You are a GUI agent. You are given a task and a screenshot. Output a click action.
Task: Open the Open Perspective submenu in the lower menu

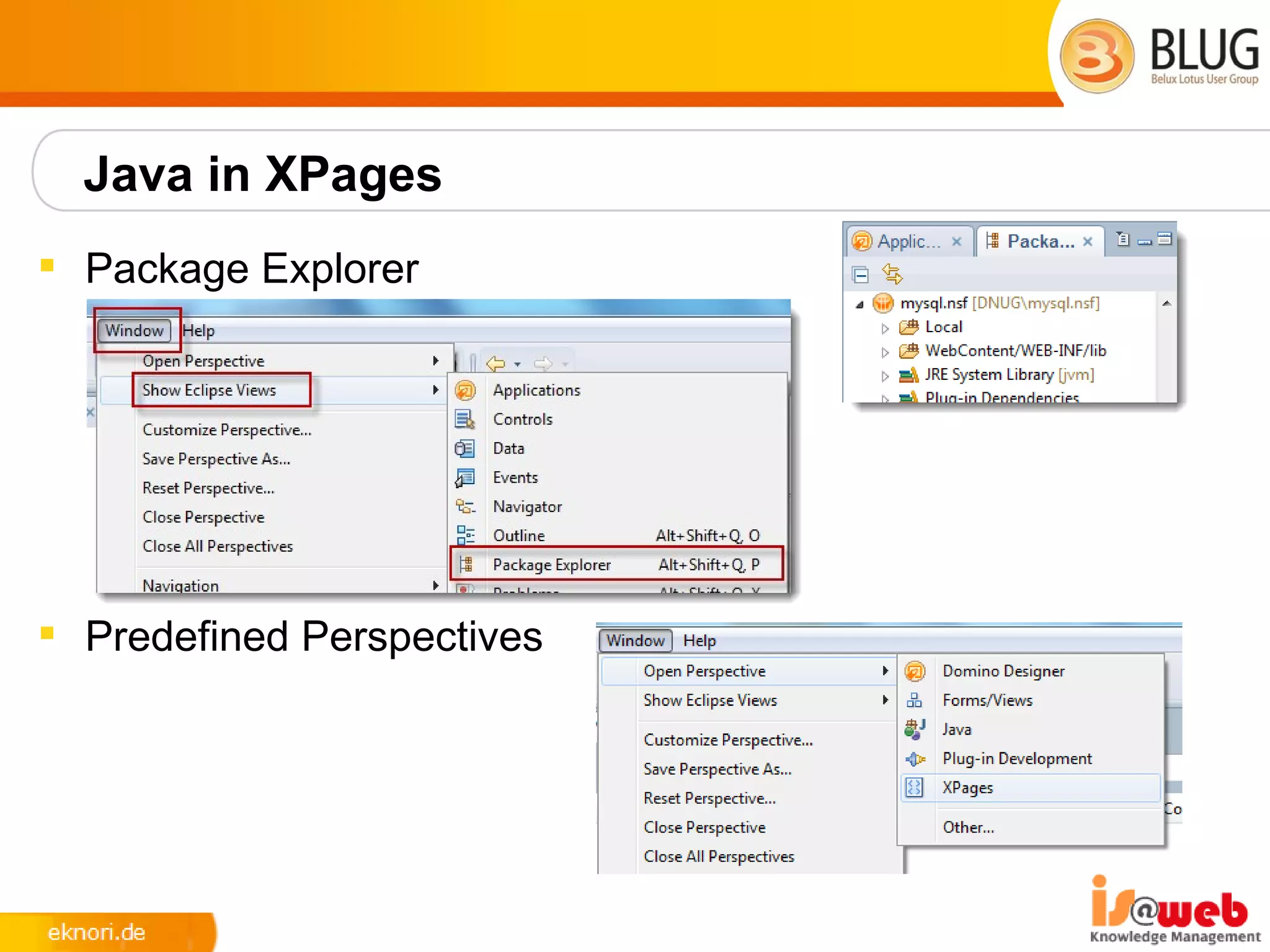click(x=748, y=671)
